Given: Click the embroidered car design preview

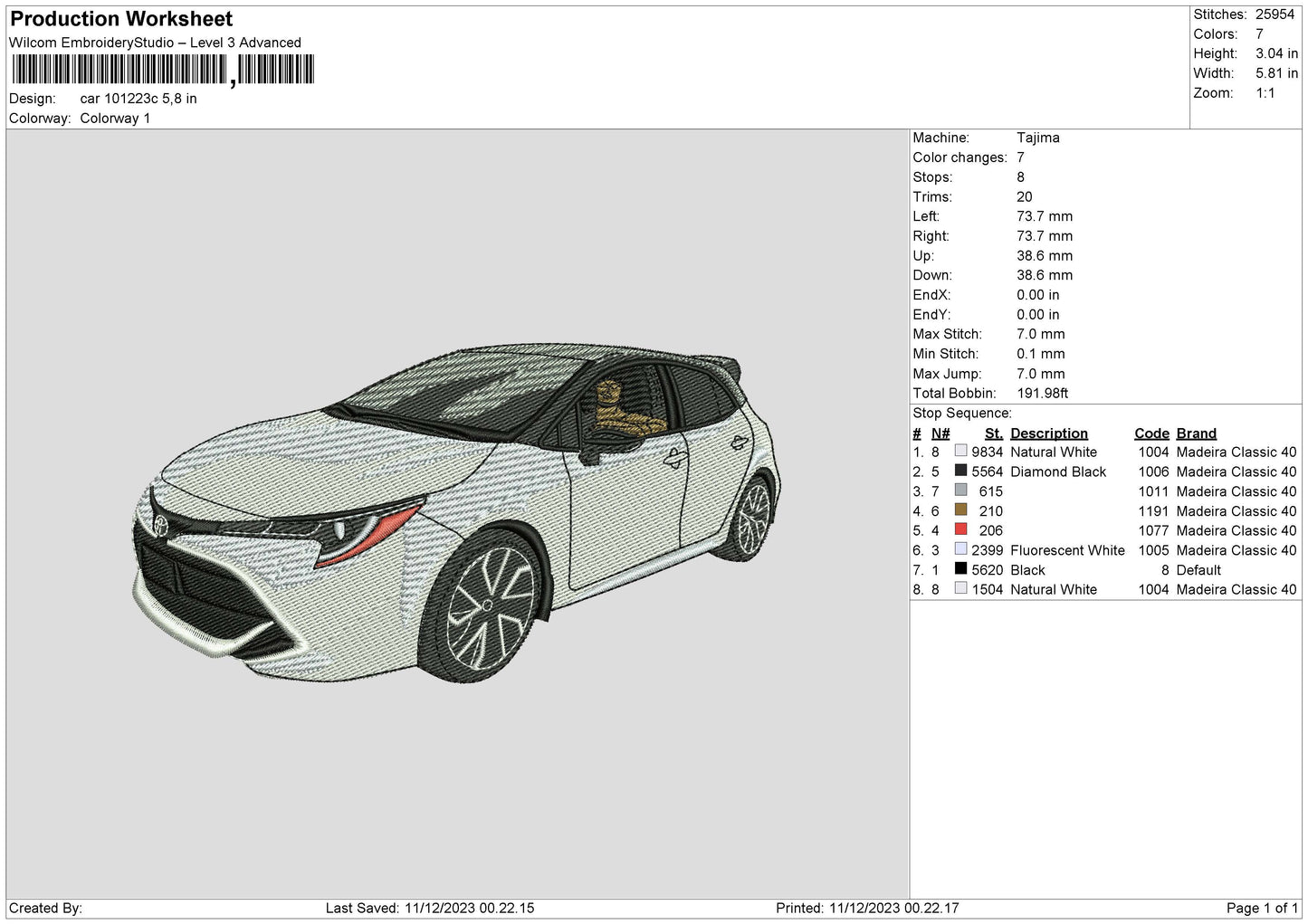Looking at the screenshot, I should click(x=456, y=512).
